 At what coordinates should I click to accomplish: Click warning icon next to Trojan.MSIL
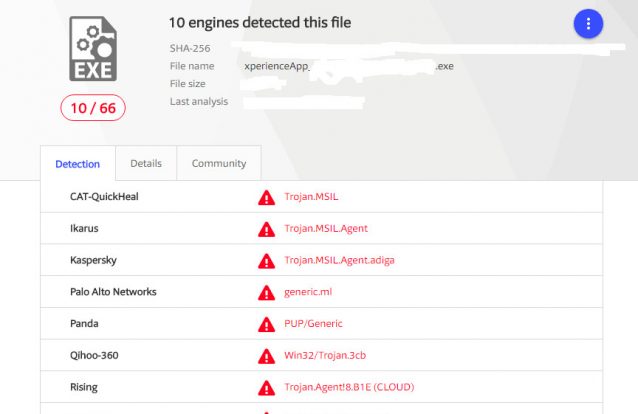pyautogui.click(x=266, y=197)
